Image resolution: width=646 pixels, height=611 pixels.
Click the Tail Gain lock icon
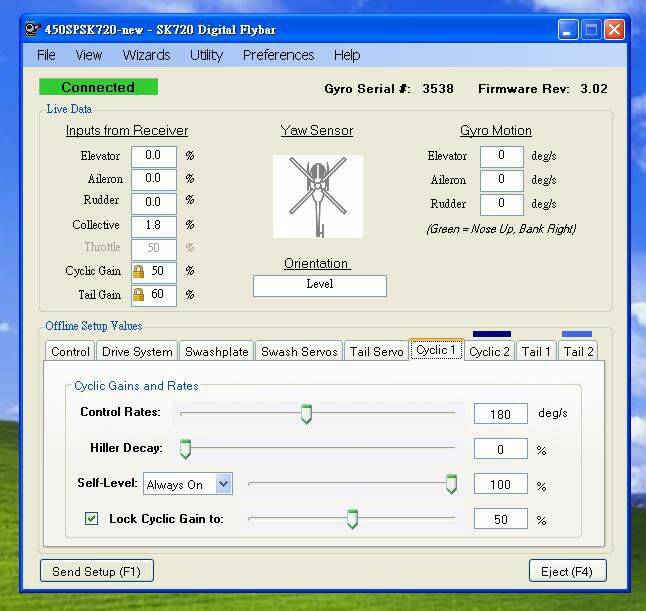pos(138,295)
